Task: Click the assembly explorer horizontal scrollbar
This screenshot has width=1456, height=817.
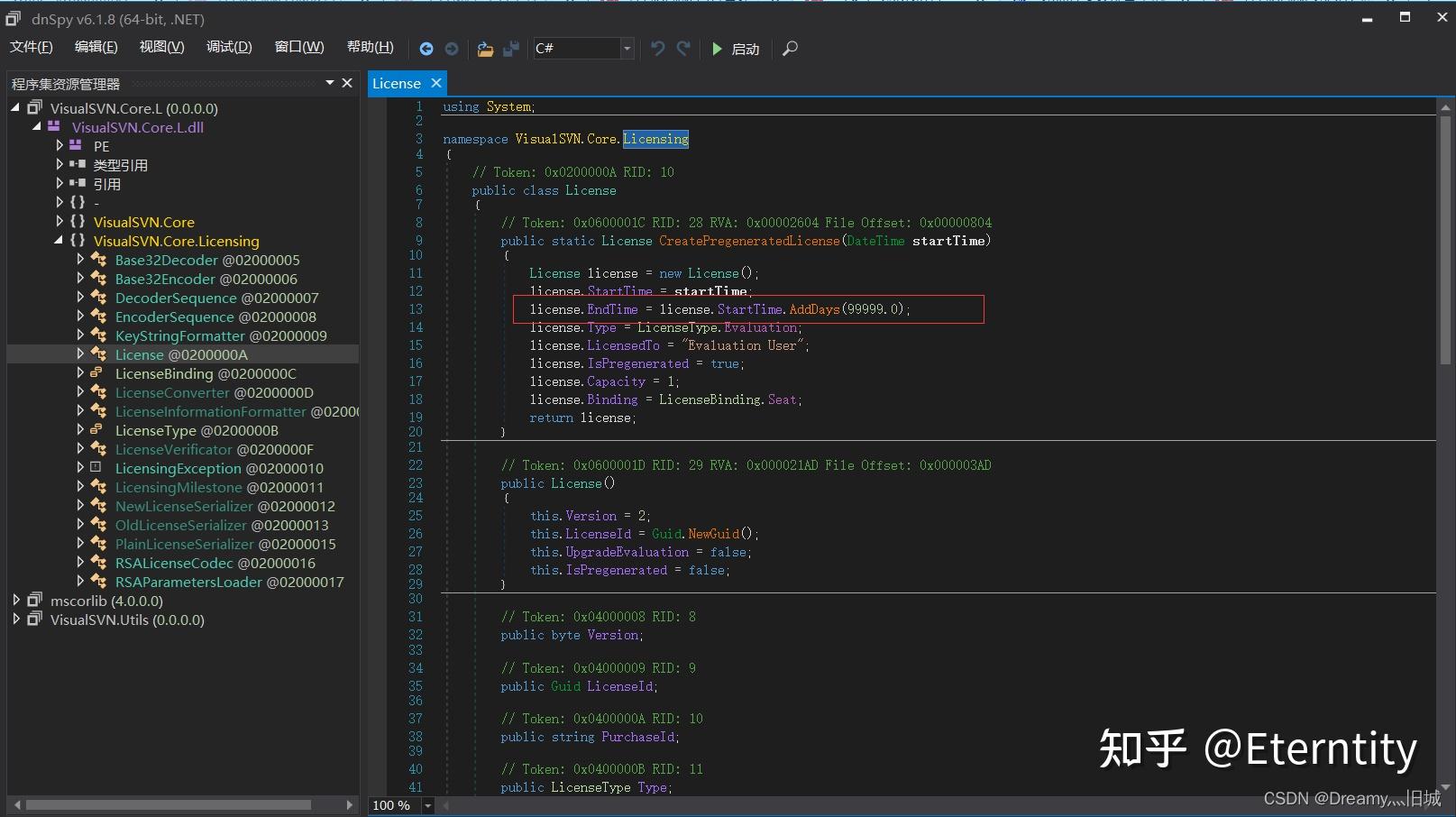Action: 168,804
